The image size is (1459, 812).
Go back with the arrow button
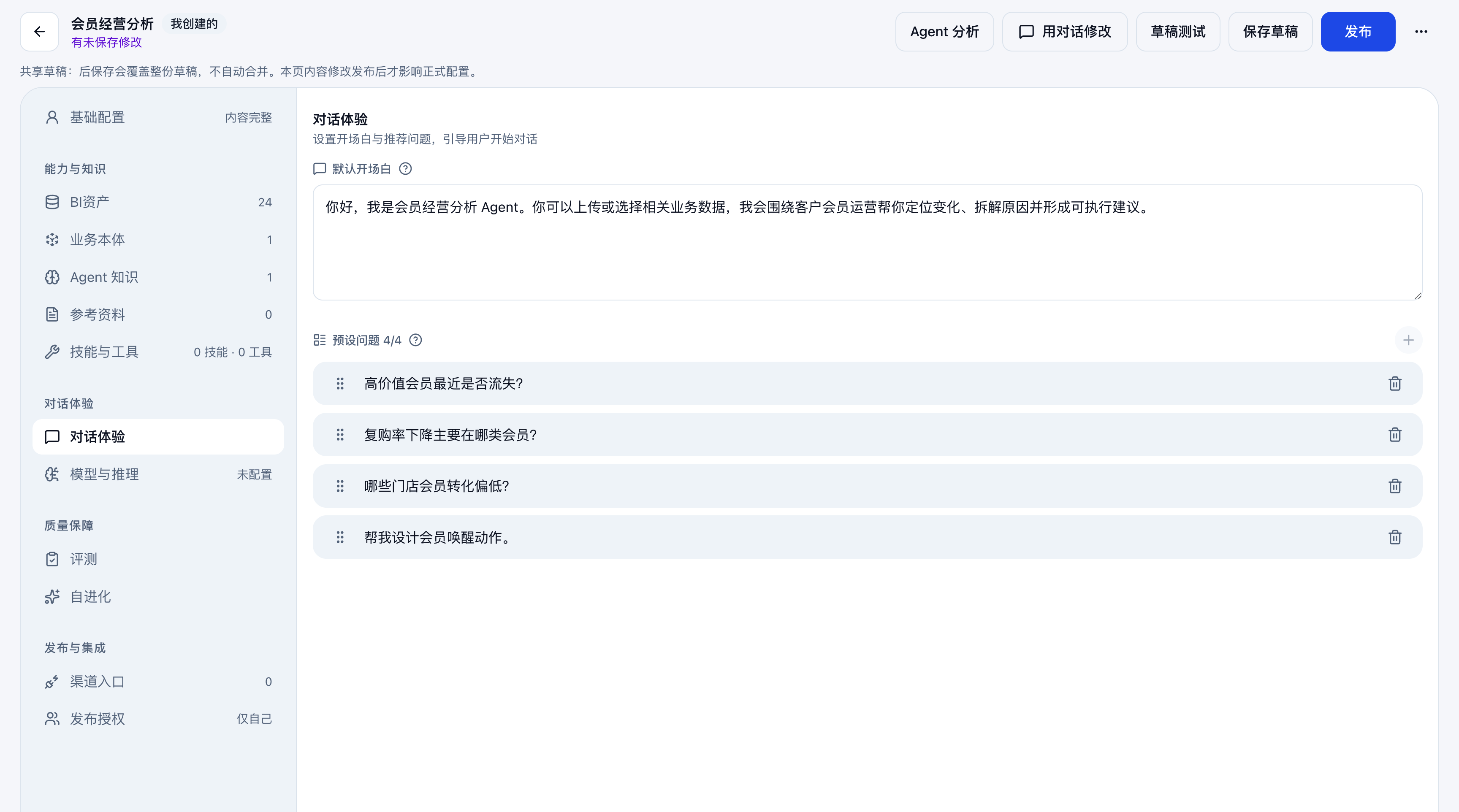(39, 32)
